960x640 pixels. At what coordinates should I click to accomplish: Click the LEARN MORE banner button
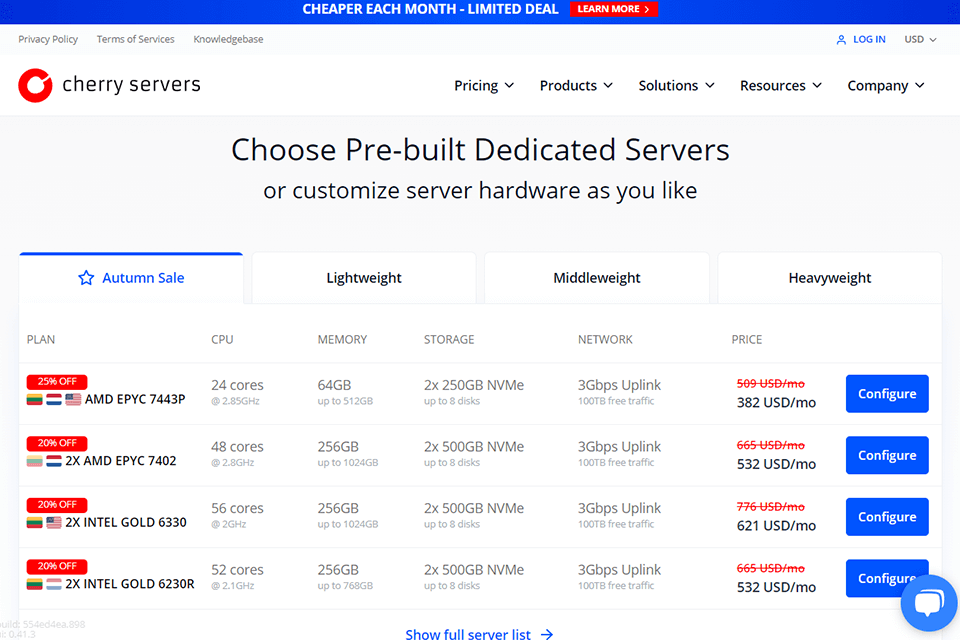[613, 9]
